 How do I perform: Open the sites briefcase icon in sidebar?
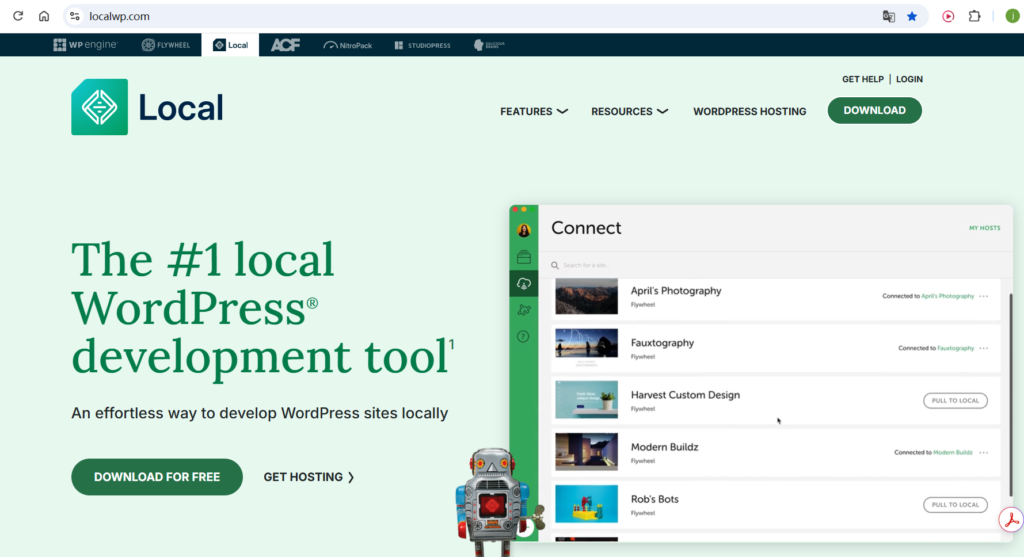524,257
